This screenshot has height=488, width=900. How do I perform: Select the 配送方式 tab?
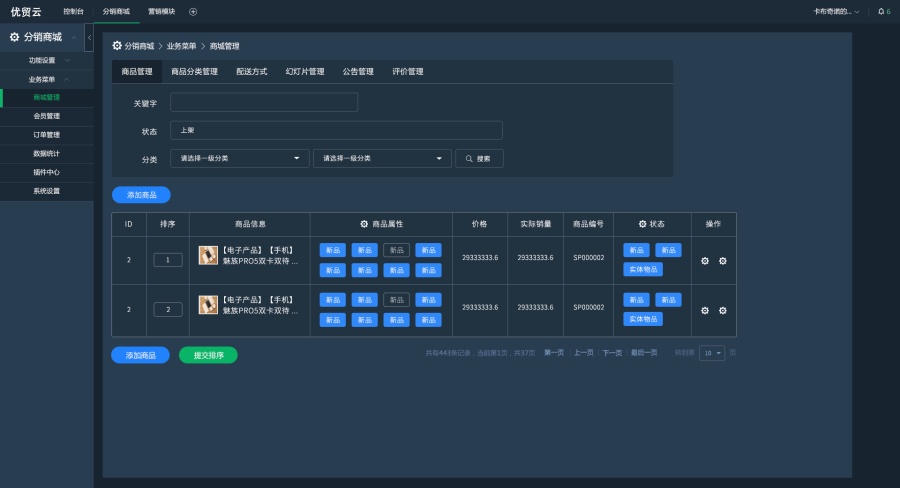point(251,72)
